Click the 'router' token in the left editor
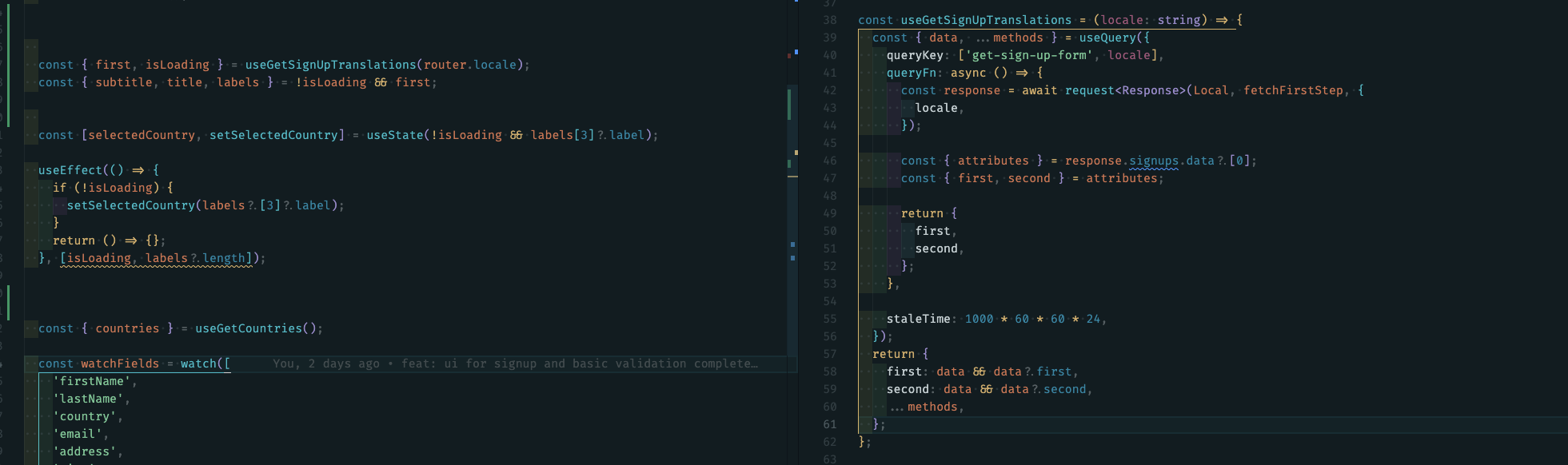The width and height of the screenshot is (1568, 465). [445, 65]
